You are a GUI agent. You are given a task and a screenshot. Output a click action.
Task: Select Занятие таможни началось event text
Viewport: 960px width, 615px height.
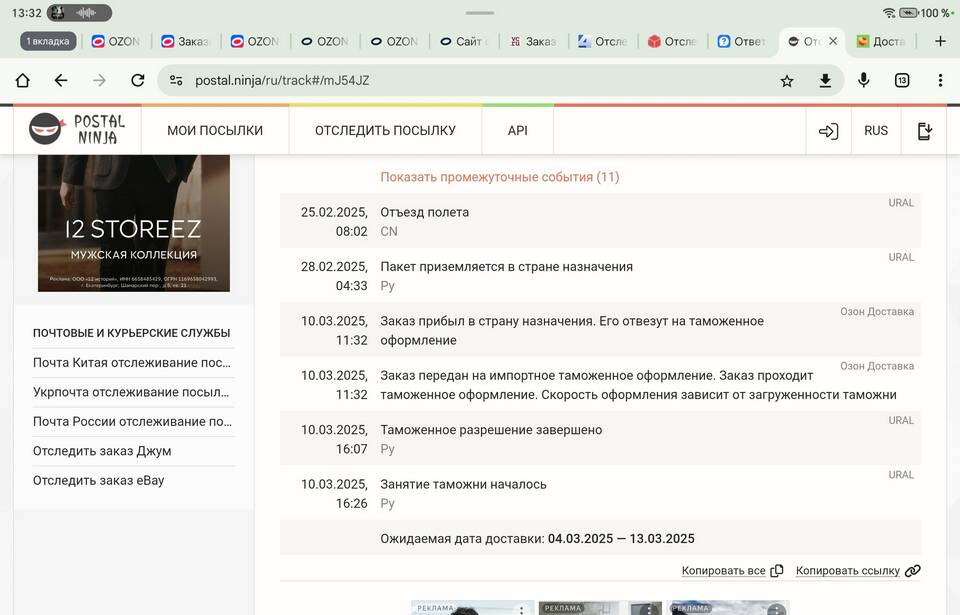pos(463,484)
